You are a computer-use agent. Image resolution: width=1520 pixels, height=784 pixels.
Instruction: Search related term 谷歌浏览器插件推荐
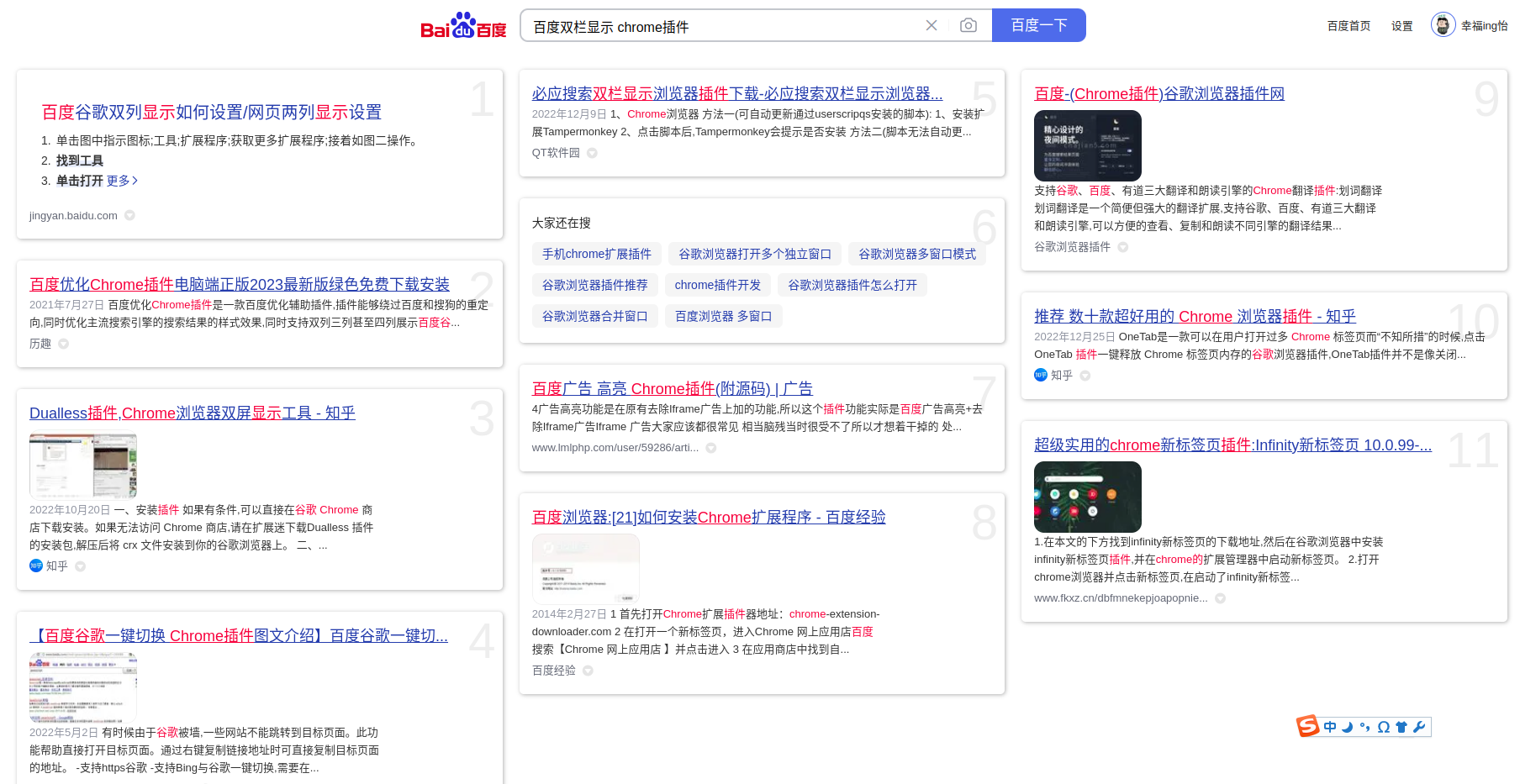595,285
